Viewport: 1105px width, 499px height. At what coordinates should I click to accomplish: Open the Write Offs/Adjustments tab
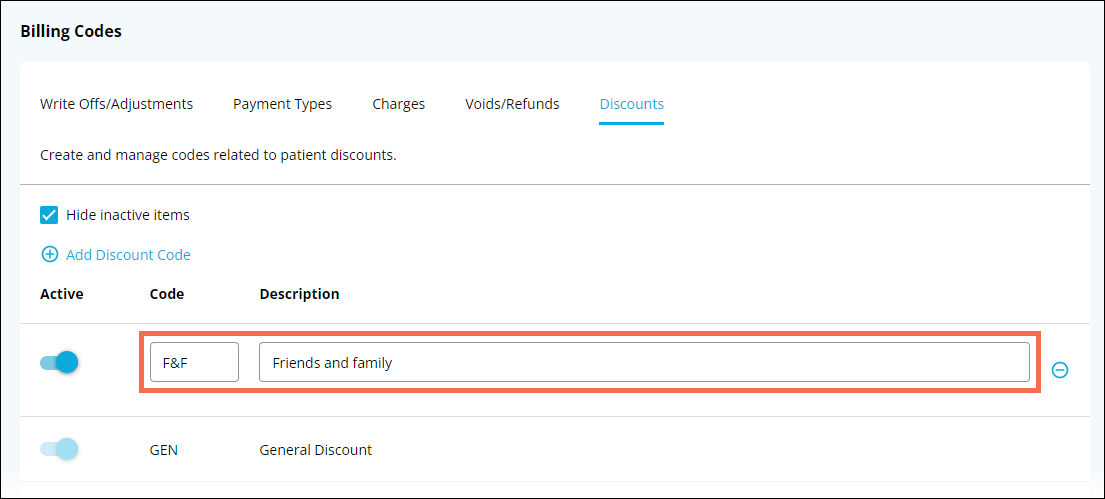click(116, 104)
